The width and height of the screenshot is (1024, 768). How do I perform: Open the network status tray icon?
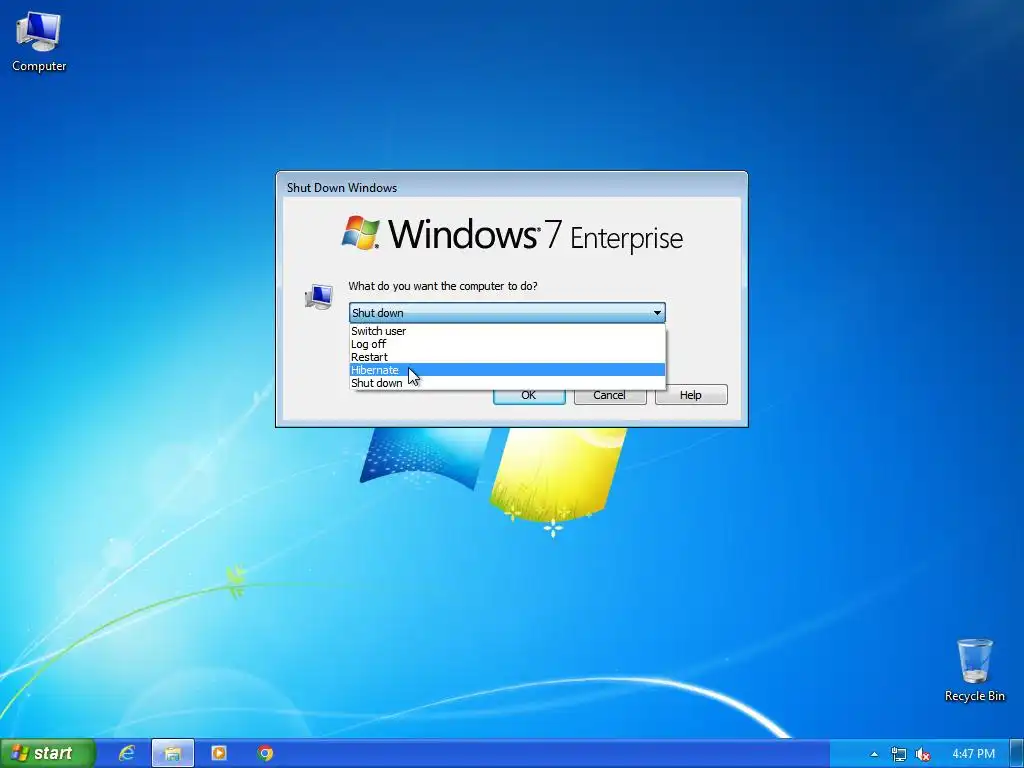click(x=899, y=754)
